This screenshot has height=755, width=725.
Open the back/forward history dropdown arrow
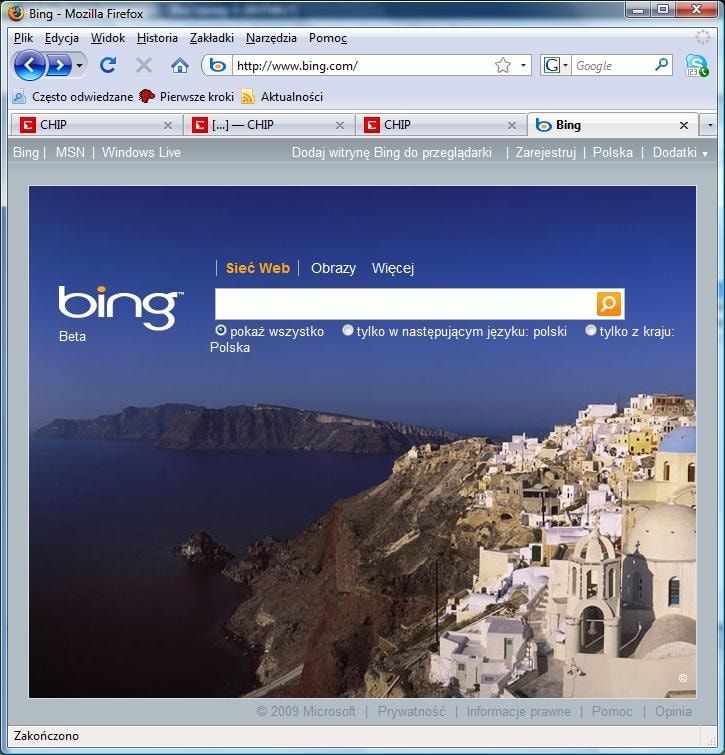click(79, 65)
